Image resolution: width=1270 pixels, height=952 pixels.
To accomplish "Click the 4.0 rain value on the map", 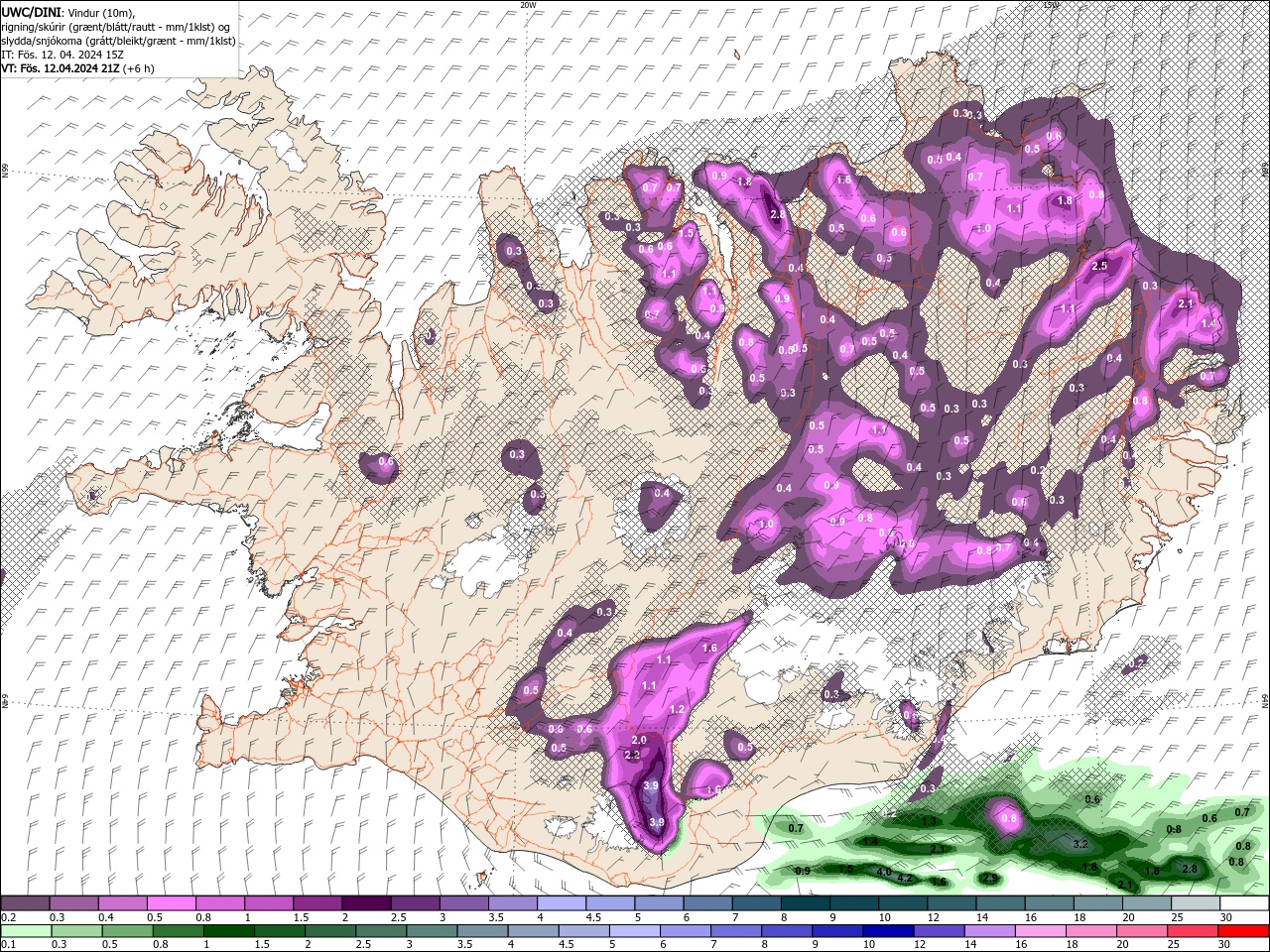I will tap(883, 872).
